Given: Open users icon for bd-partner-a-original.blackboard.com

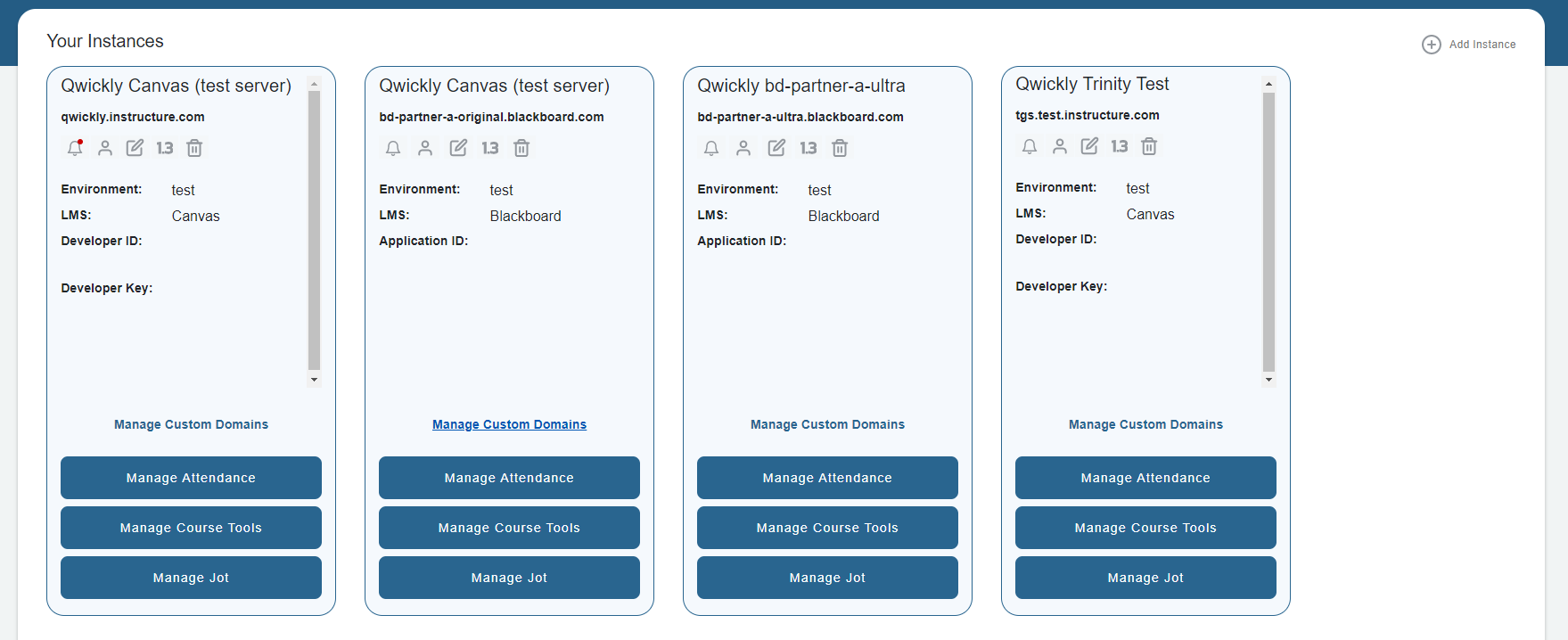Looking at the screenshot, I should point(425,148).
